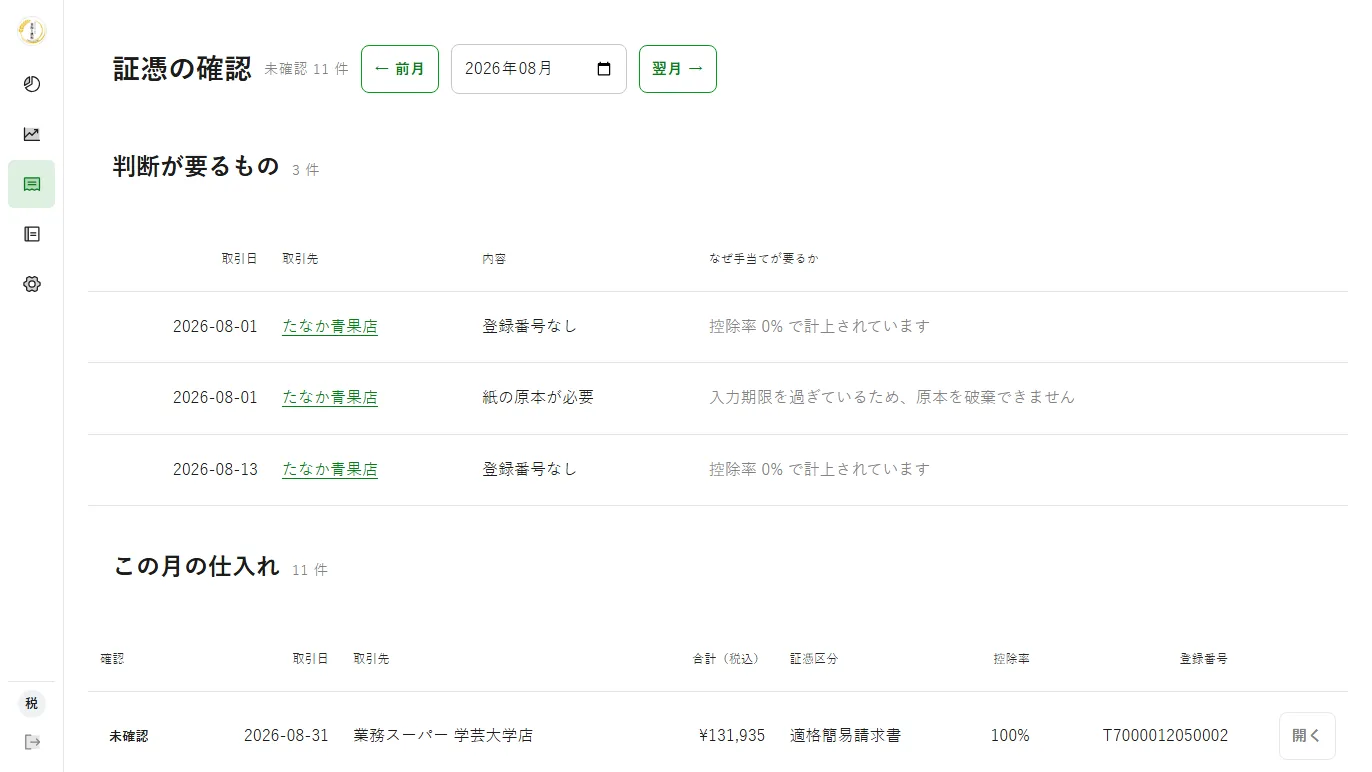Click the app logo at sidebar top
The image size is (1372, 772).
tap(32, 31)
